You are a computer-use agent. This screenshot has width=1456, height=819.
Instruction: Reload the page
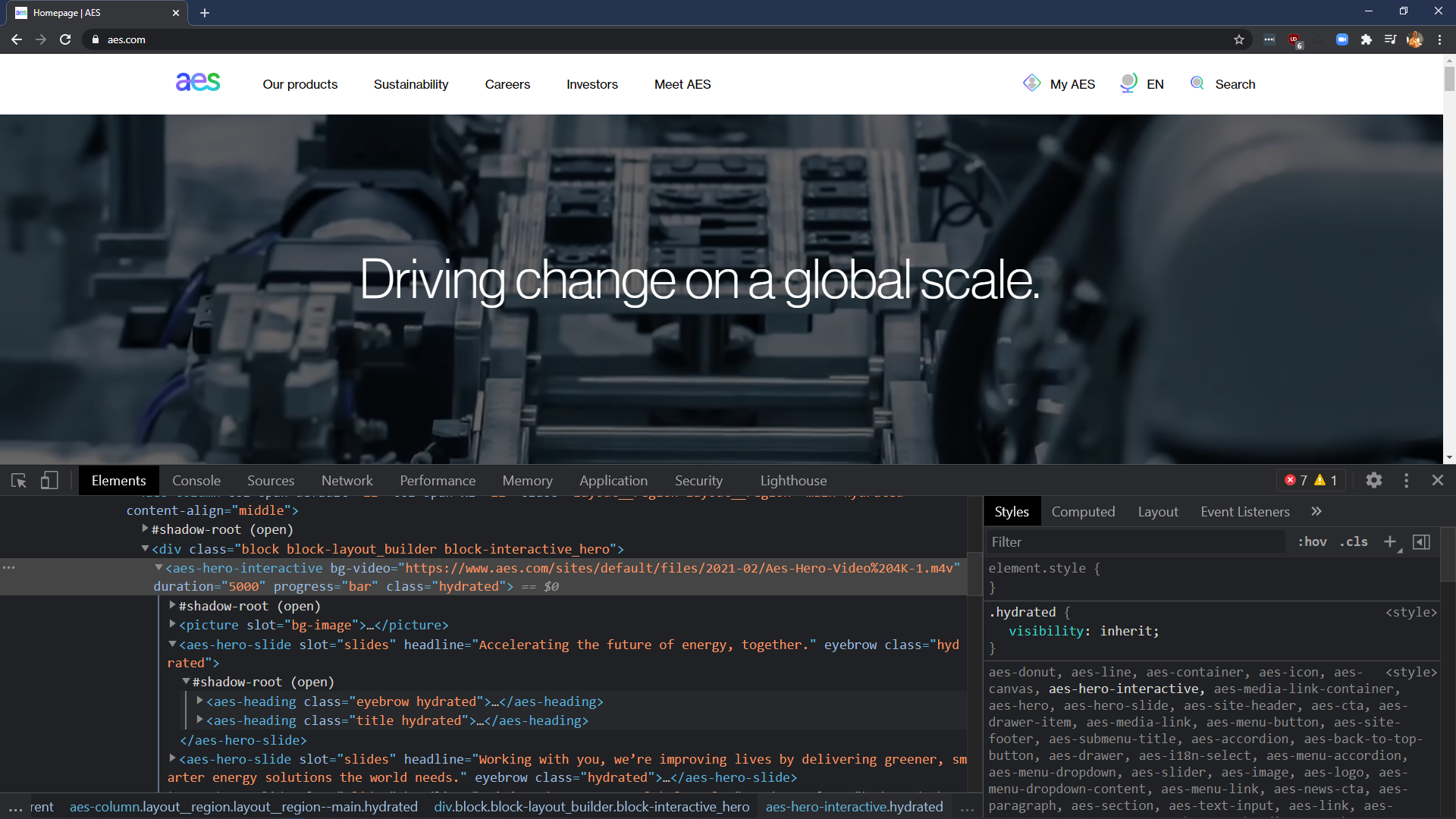65,39
